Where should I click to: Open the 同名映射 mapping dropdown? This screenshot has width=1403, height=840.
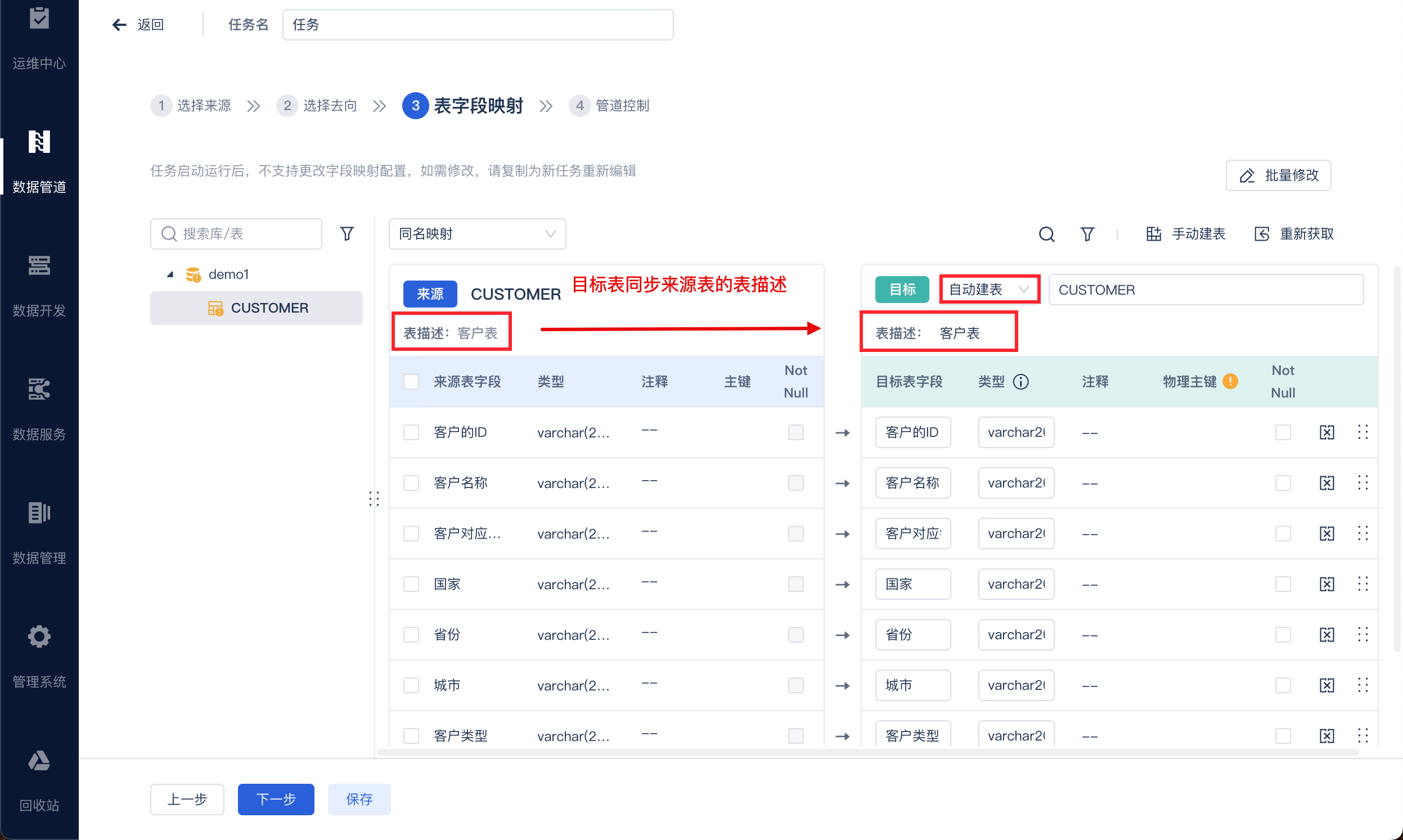tap(477, 234)
